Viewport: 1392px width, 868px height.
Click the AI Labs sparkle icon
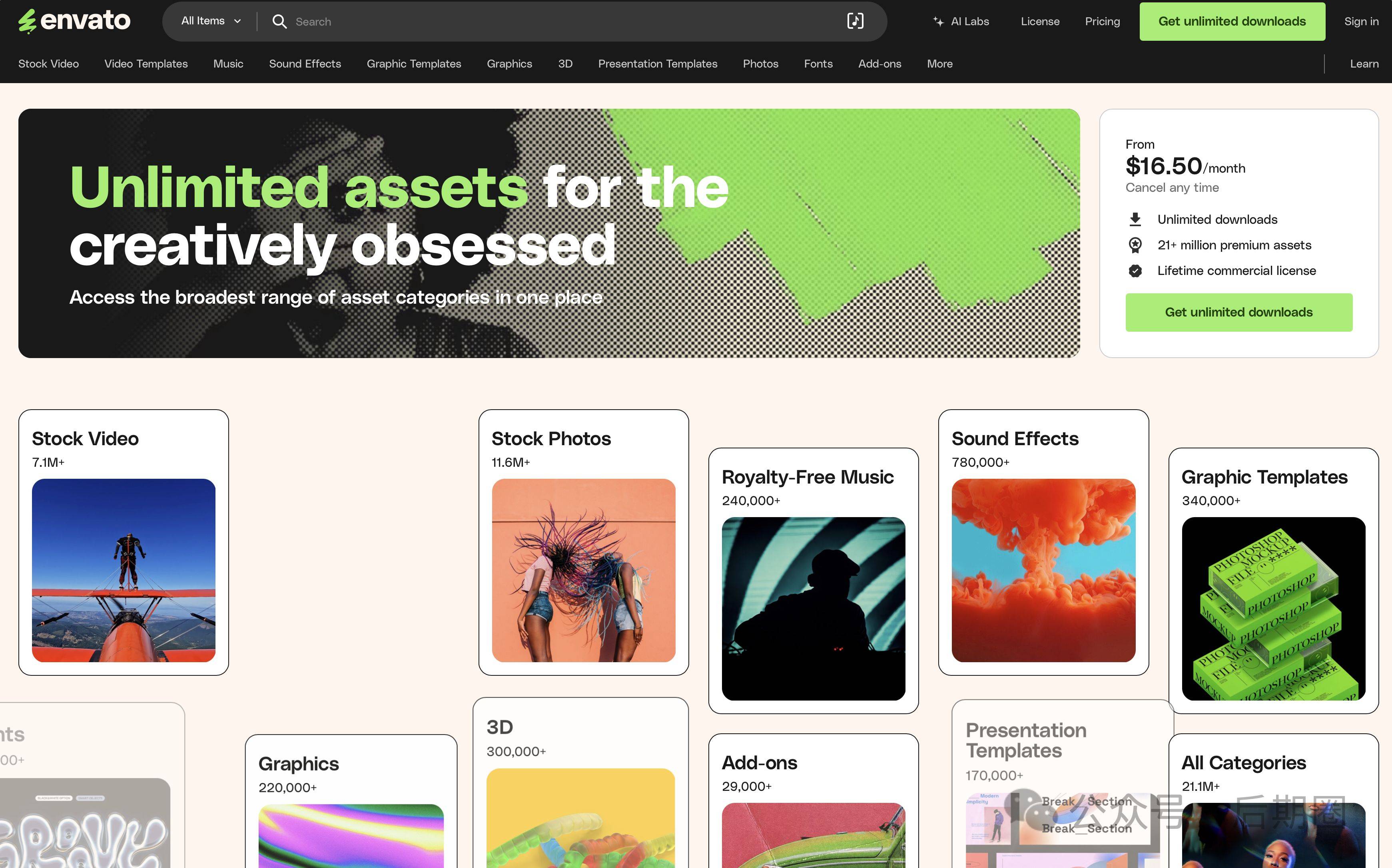[938, 21]
